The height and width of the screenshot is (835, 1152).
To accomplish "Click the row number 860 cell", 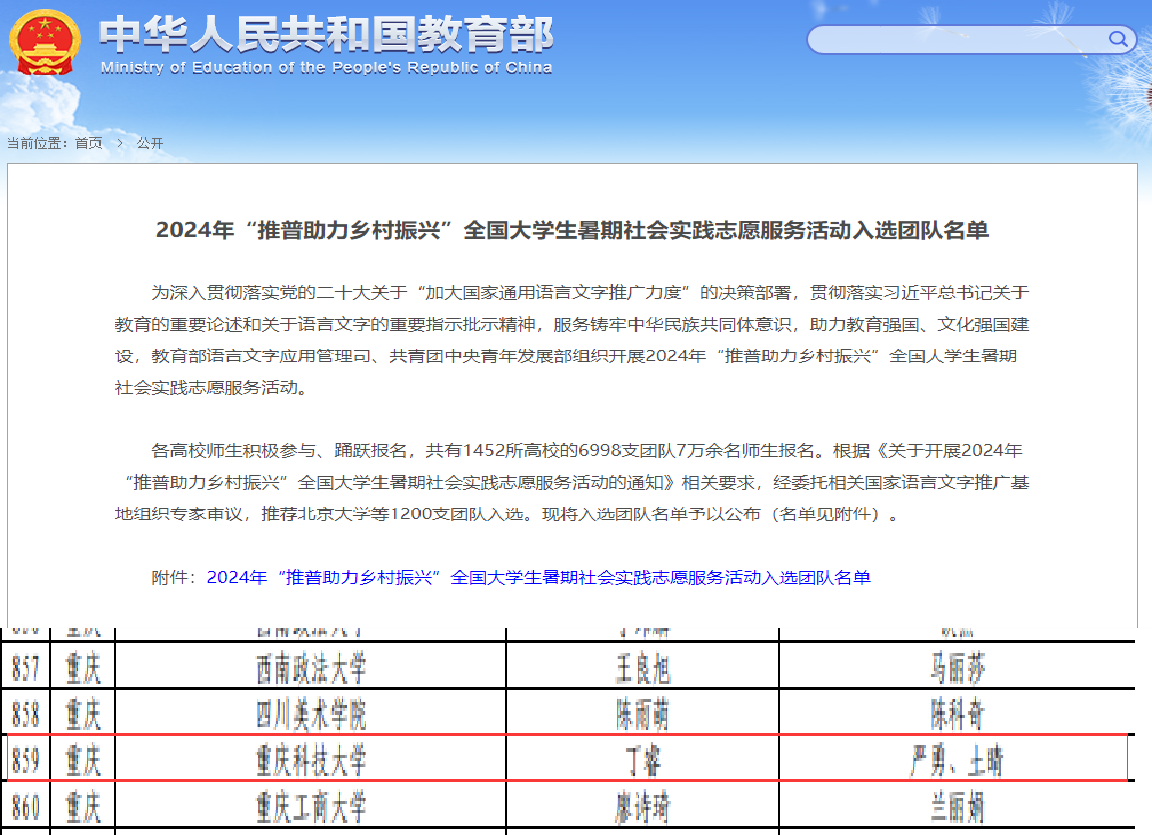I will point(26,807).
